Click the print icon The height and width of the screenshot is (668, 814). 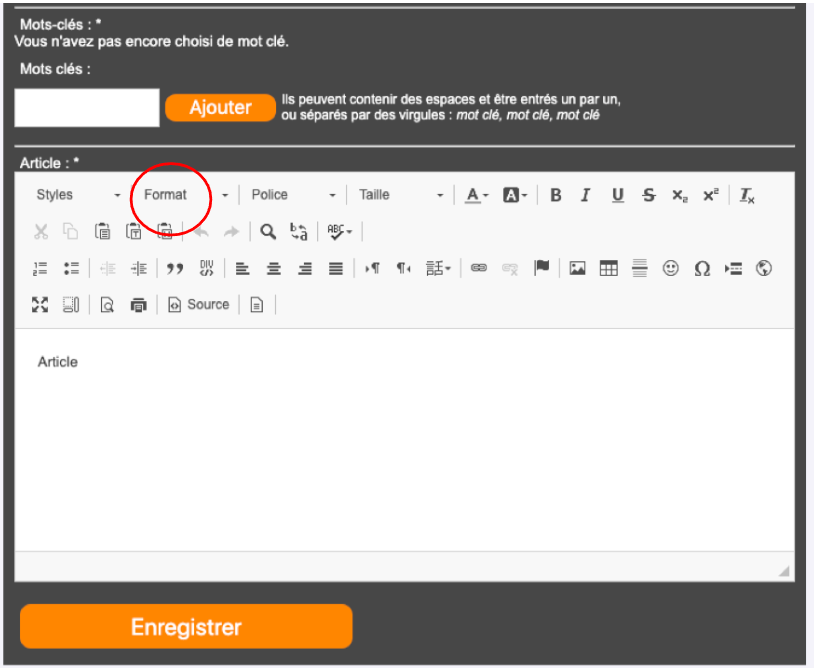coord(139,305)
